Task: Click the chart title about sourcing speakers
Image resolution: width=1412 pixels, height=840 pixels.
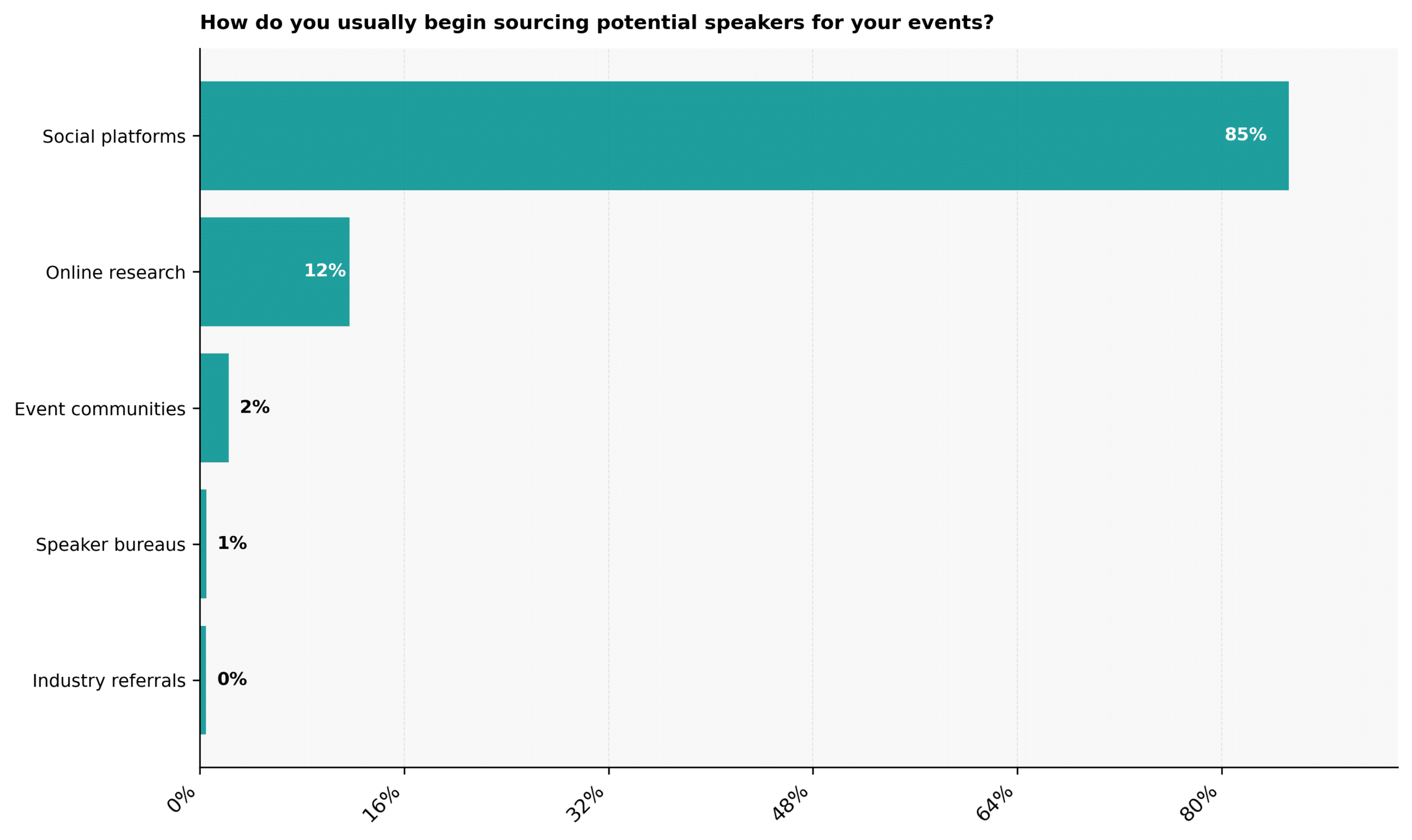Action: (x=596, y=23)
